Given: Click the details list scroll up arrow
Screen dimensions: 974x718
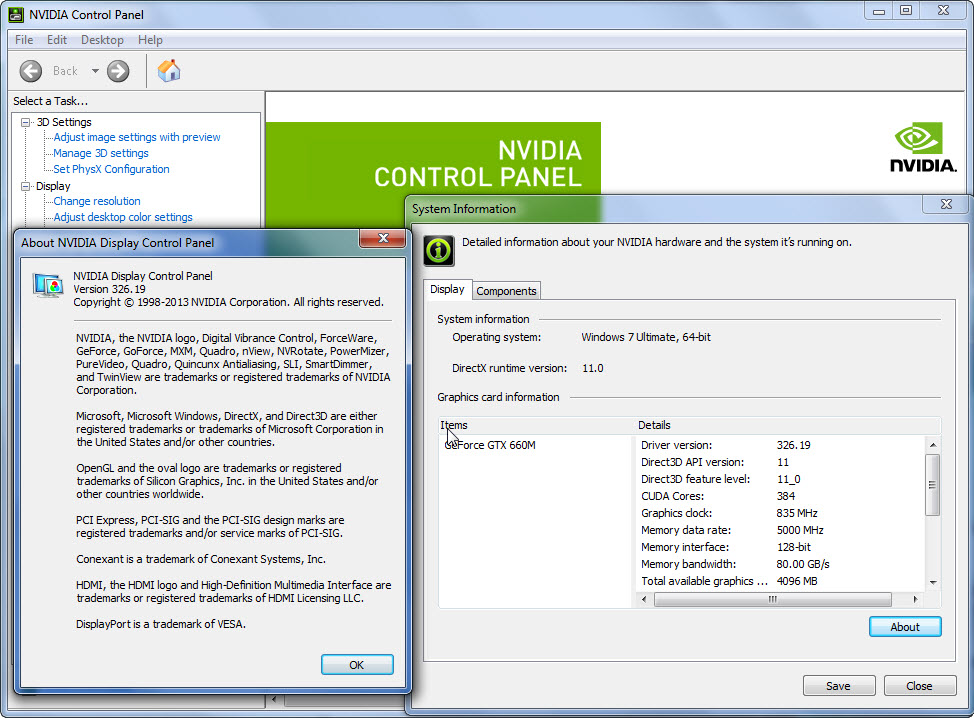Looking at the screenshot, I should click(x=932, y=445).
